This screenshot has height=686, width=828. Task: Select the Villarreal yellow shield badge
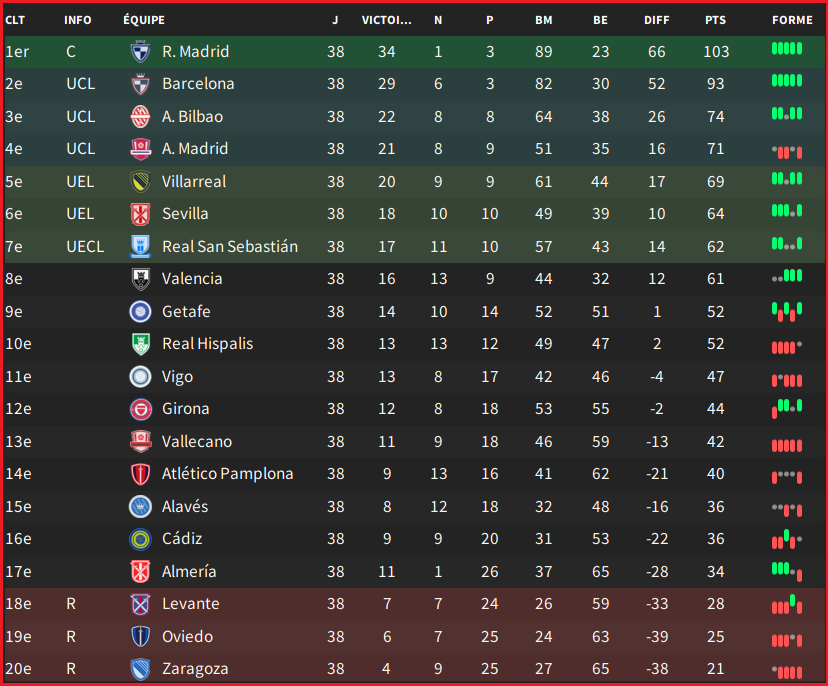[140, 182]
